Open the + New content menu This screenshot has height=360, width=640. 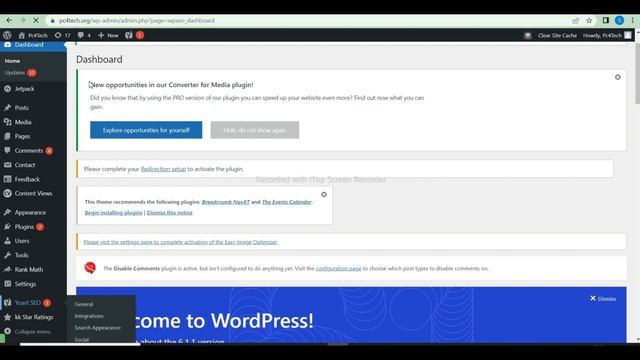coord(108,36)
